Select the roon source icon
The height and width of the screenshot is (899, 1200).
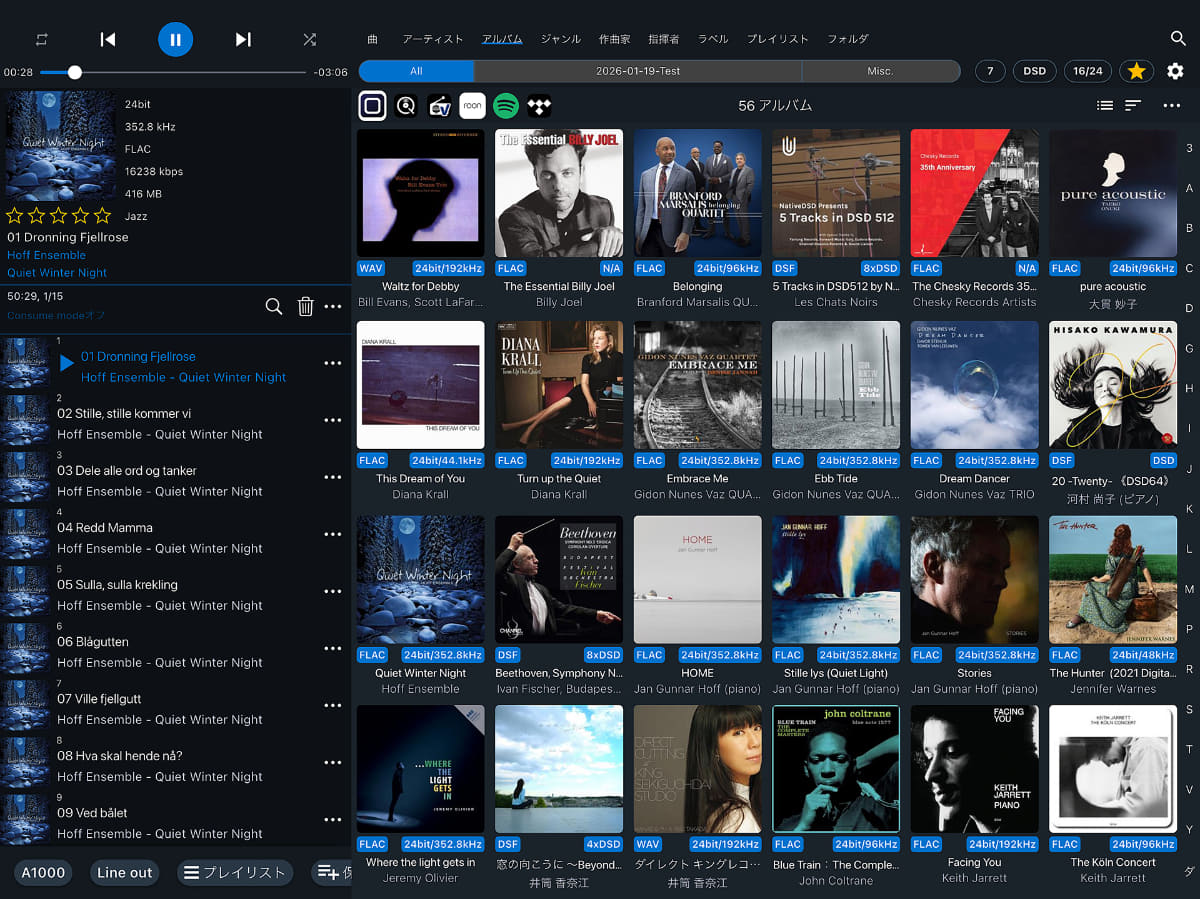click(x=472, y=105)
